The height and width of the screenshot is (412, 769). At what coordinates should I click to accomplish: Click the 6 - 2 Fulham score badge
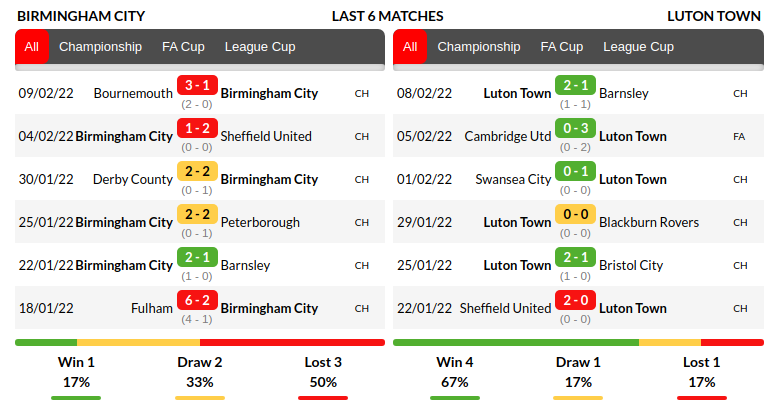[x=196, y=302]
